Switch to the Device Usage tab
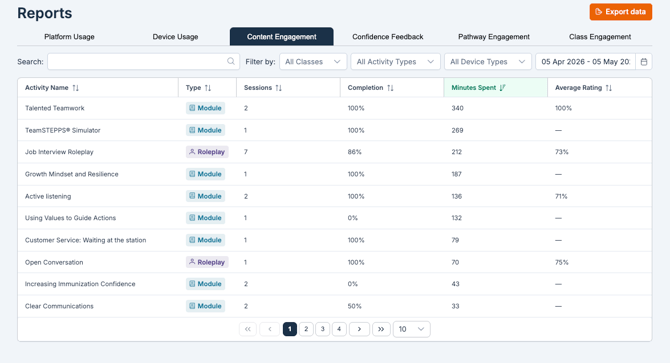 point(175,37)
